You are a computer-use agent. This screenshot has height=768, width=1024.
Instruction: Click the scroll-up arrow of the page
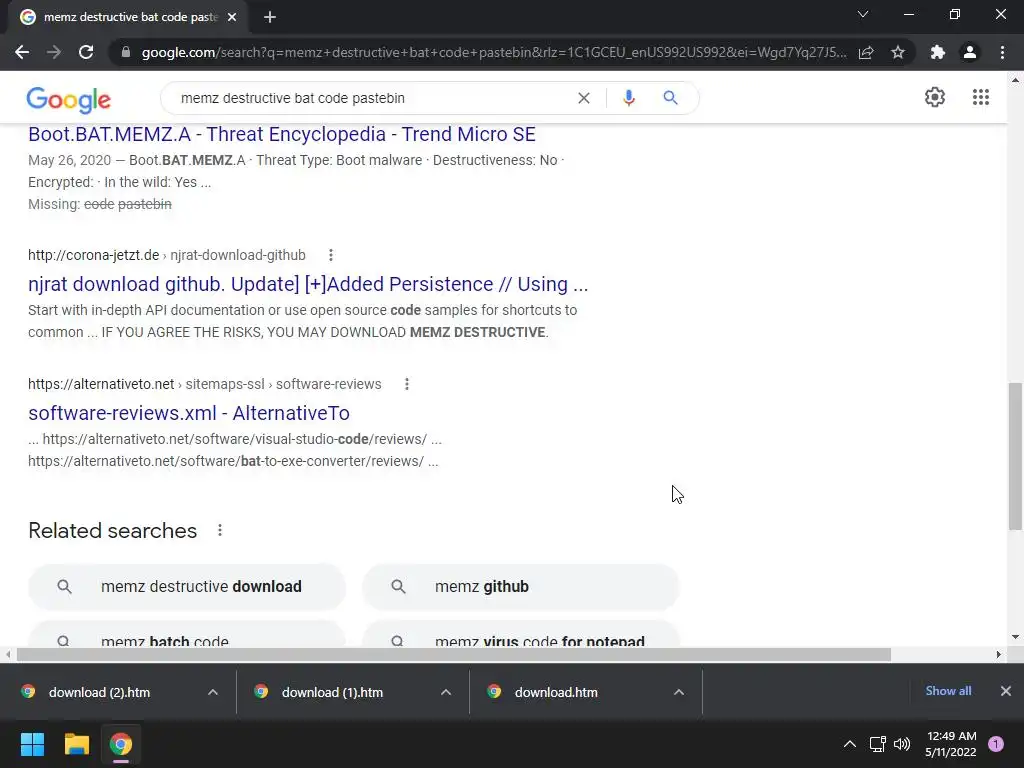(x=1015, y=81)
